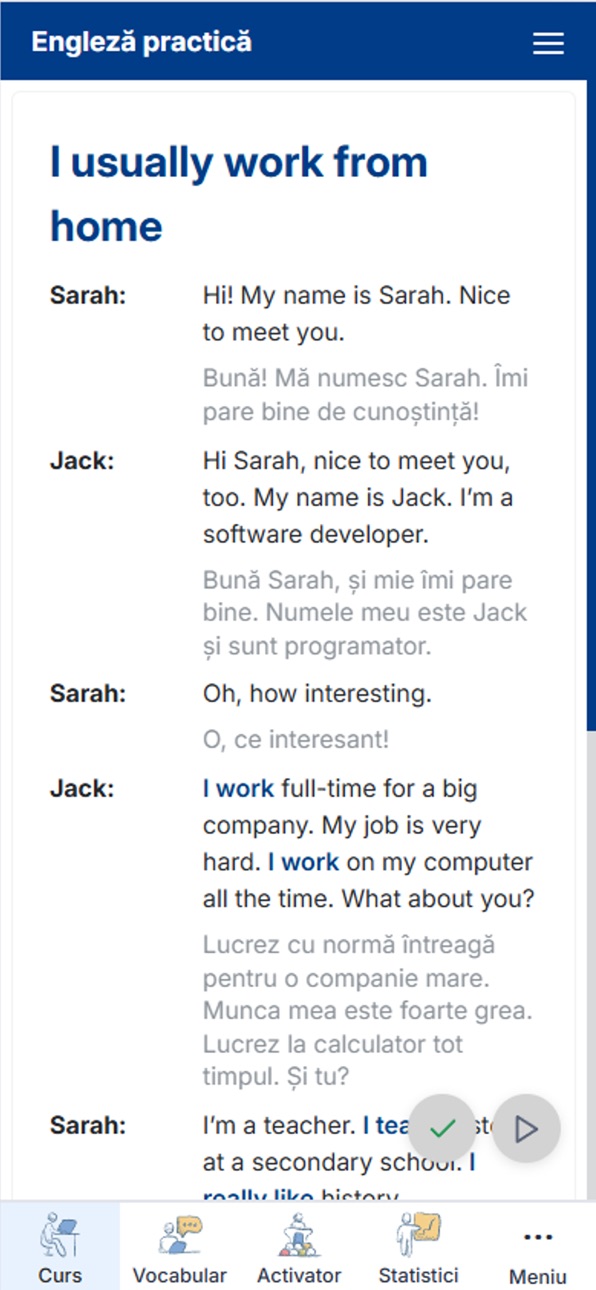Click the highlighted 'really like' phrase

click(258, 1195)
